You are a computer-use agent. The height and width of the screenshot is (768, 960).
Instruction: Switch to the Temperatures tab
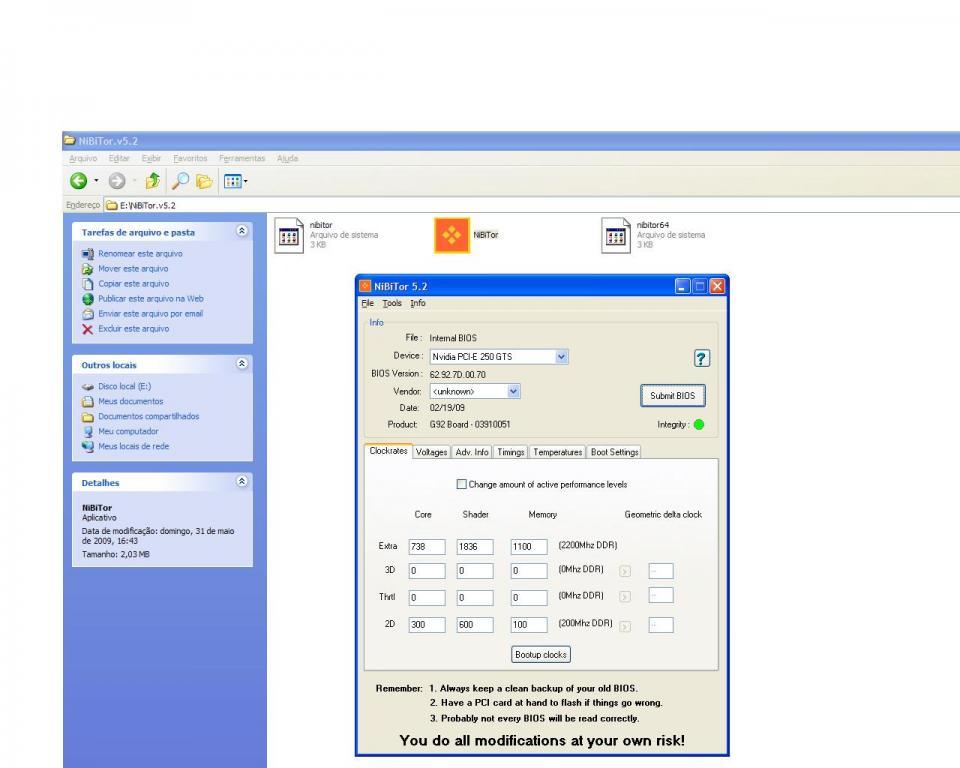tap(557, 452)
